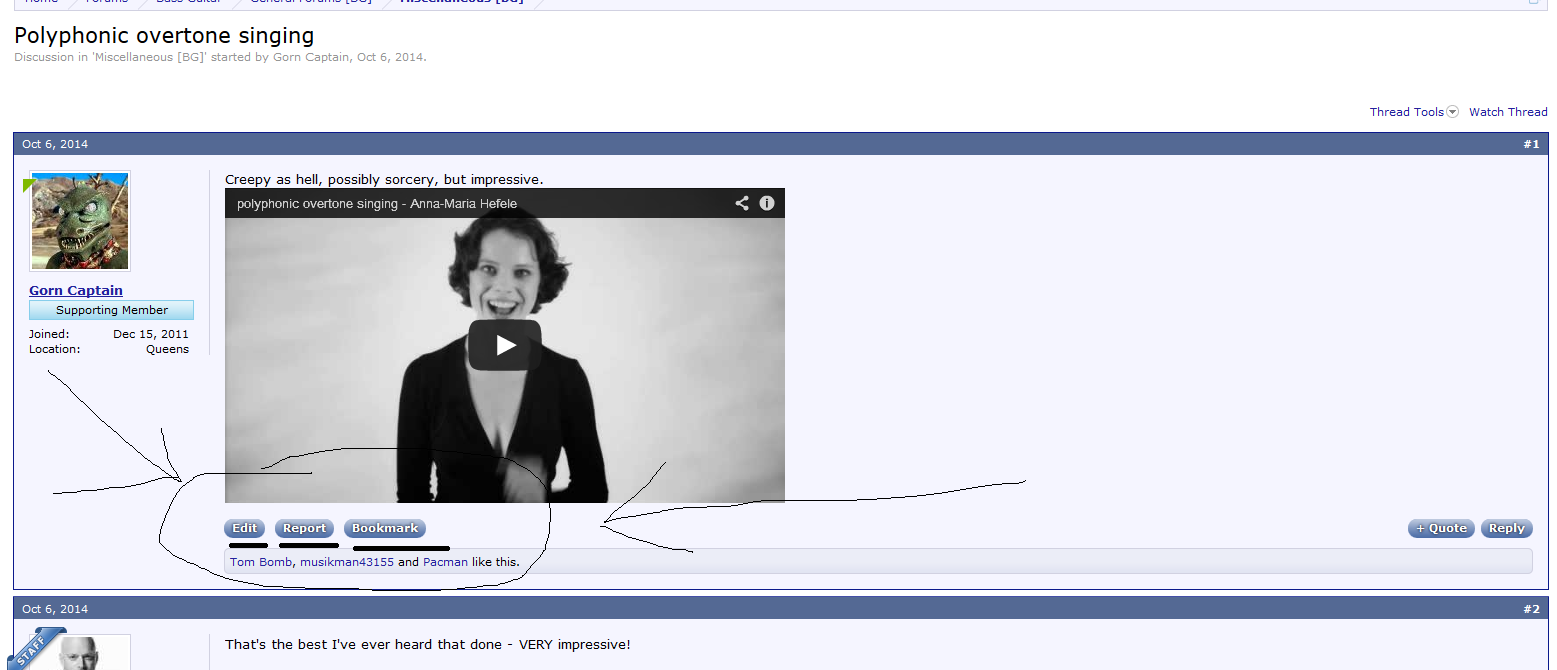This screenshot has width=1557, height=670.
Task: Open the Gorn Captain username link under the avatar
Action: (x=76, y=290)
